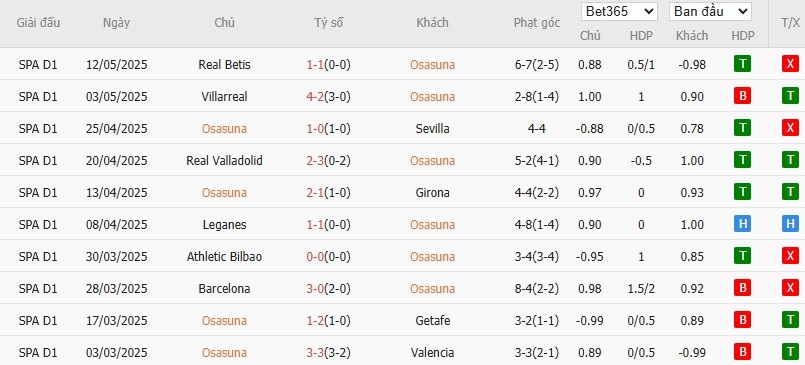Click the red B handicap badge in Valencia row
The image size is (805, 365).
(742, 352)
